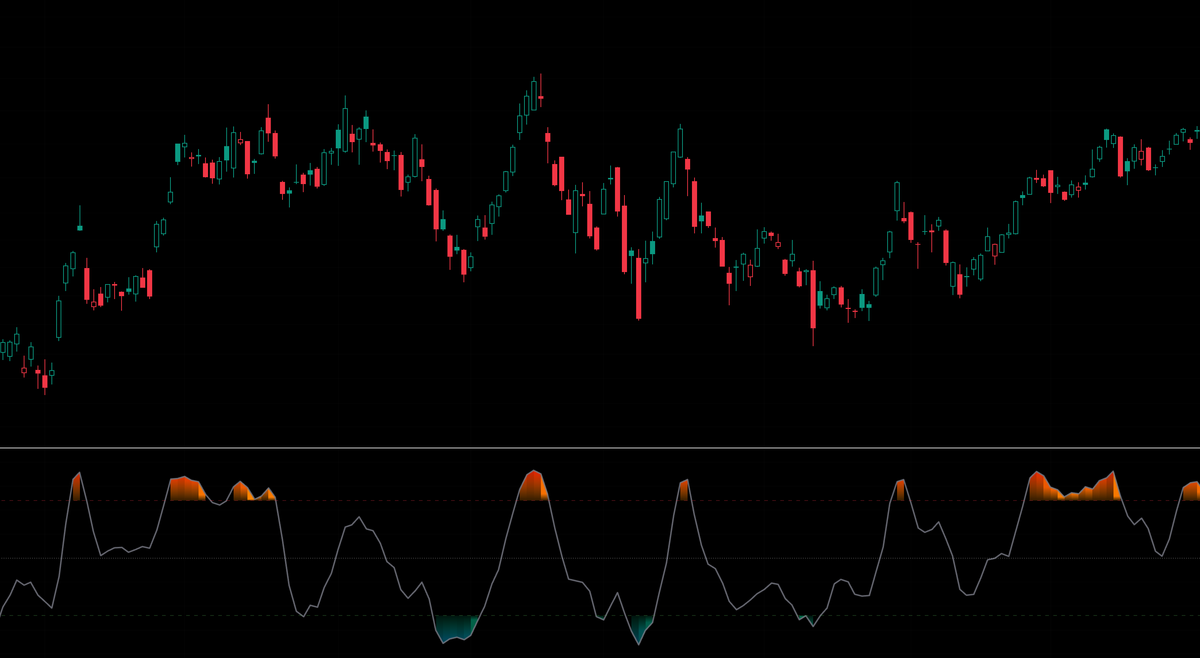
Task: Click the widest orange overbought zone fill
Action: [x=1075, y=488]
